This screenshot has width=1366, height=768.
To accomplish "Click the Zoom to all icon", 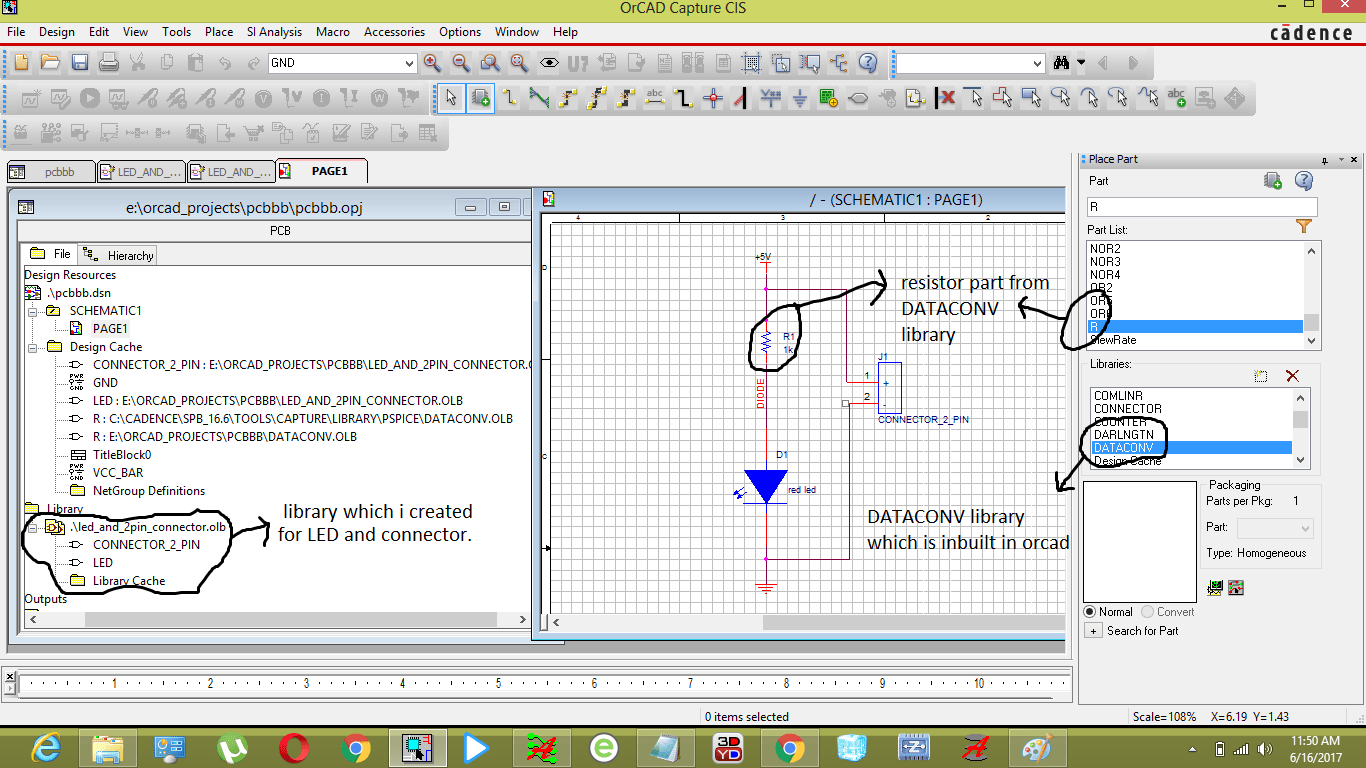I will point(519,63).
